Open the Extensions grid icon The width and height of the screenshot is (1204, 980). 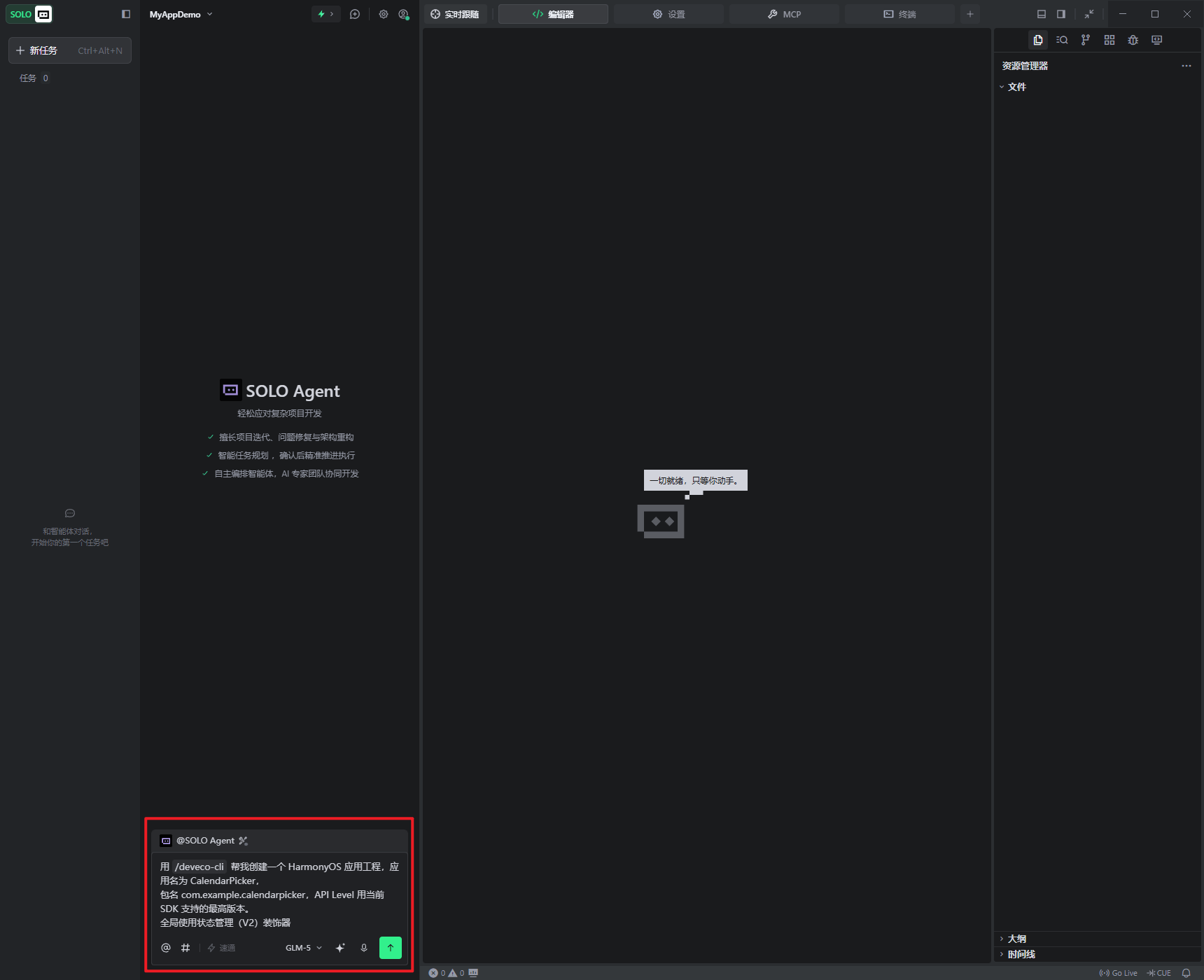1109,40
